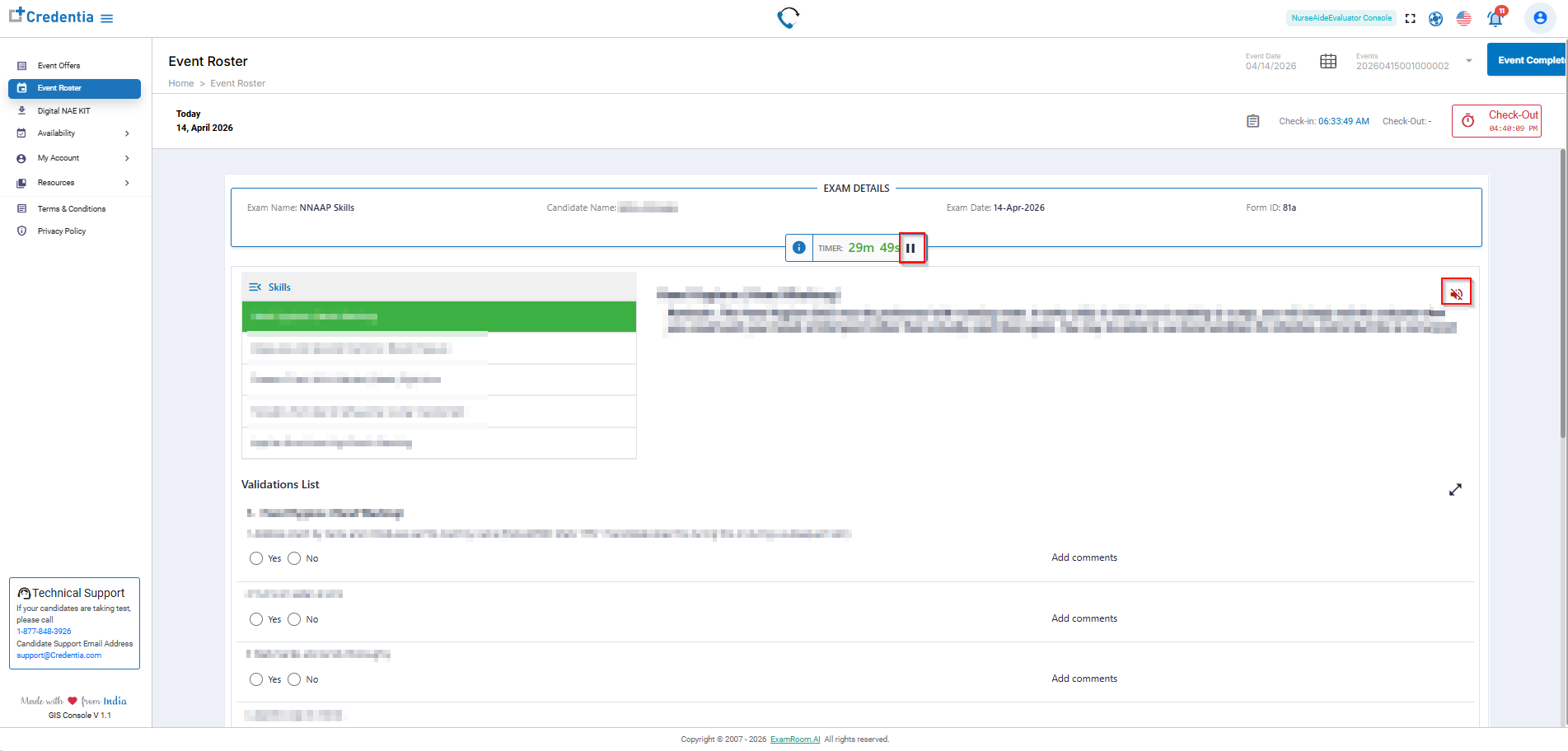Open Privacy Policy
This screenshot has width=1568, height=751.
(x=62, y=231)
